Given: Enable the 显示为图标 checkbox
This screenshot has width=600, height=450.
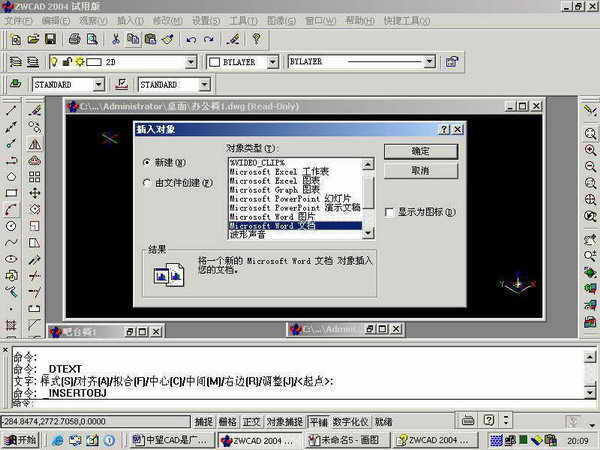Looking at the screenshot, I should tap(390, 212).
